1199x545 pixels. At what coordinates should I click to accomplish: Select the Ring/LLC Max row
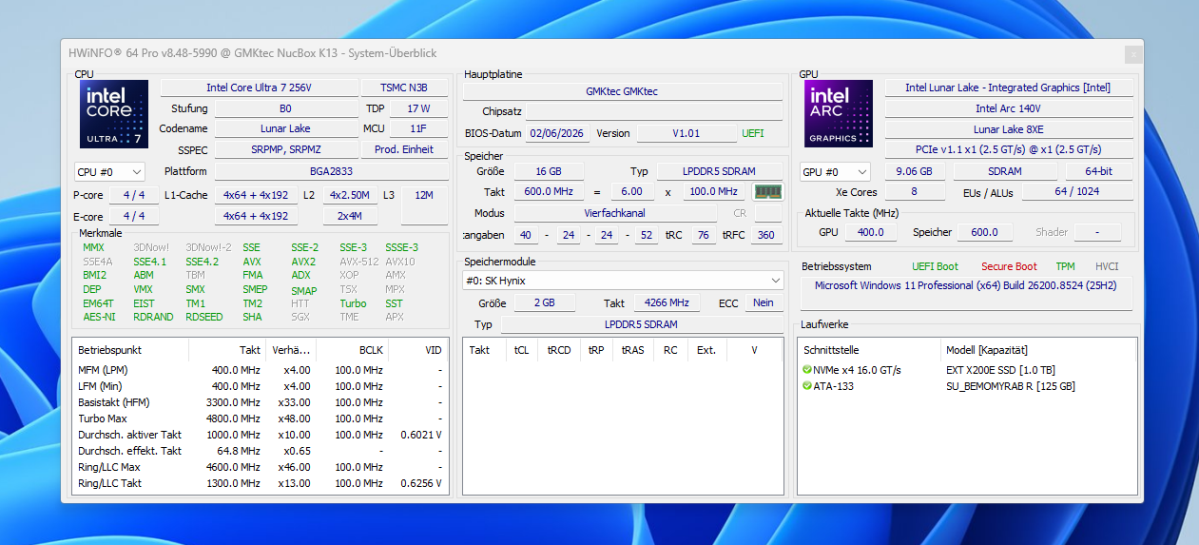[x=260, y=467]
